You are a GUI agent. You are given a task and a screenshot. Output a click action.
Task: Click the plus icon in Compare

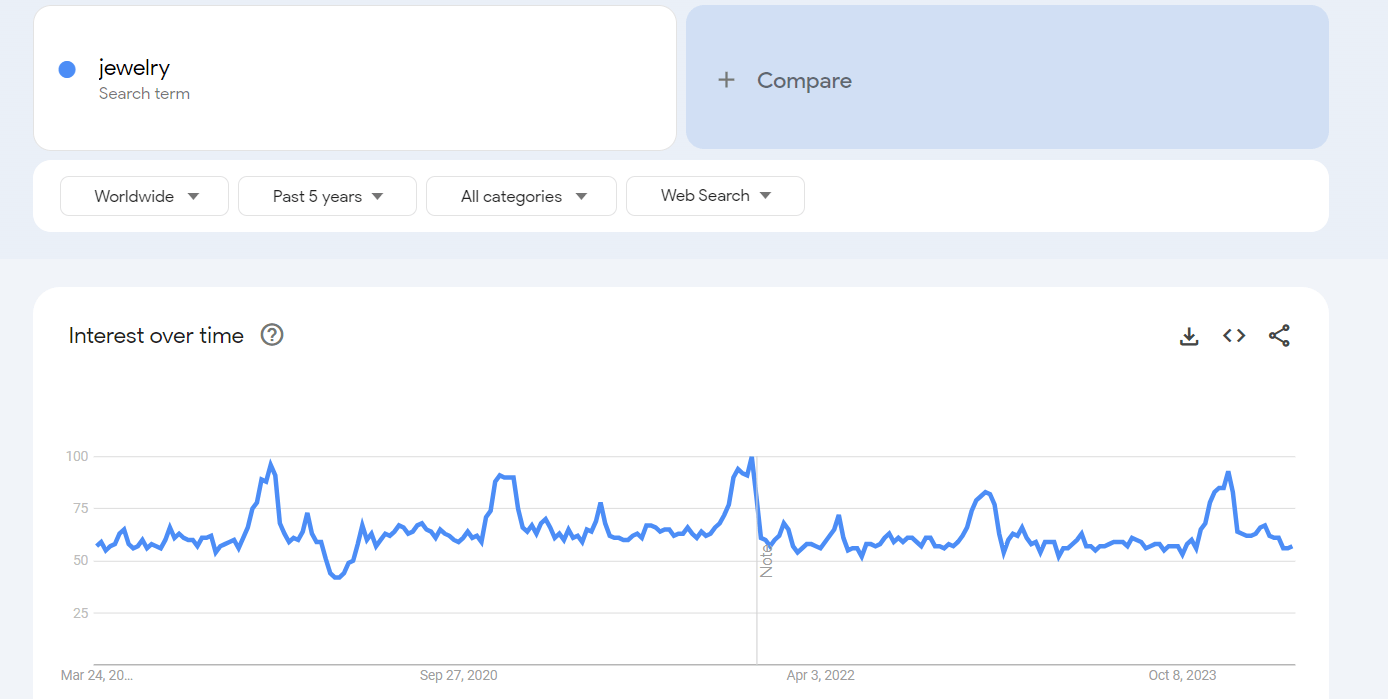pyautogui.click(x=727, y=80)
